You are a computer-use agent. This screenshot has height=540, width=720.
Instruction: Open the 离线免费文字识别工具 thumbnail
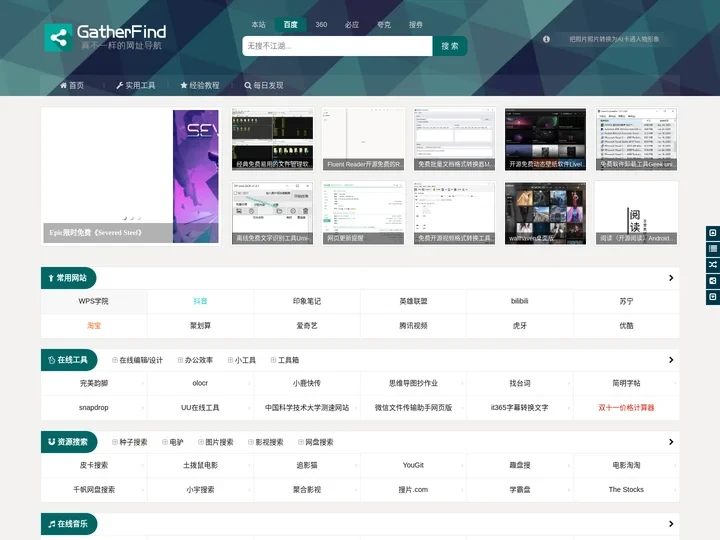(272, 213)
